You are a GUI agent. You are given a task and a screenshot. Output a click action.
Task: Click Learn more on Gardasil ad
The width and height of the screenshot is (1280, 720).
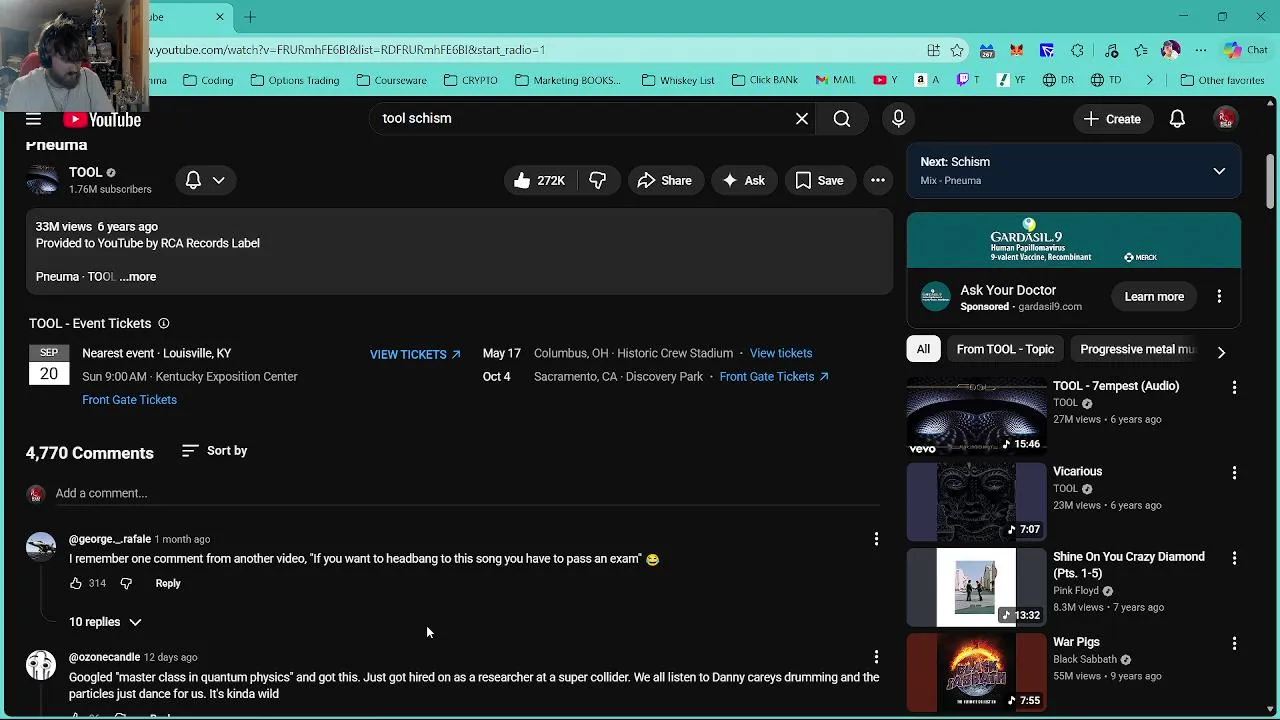pos(1154,296)
